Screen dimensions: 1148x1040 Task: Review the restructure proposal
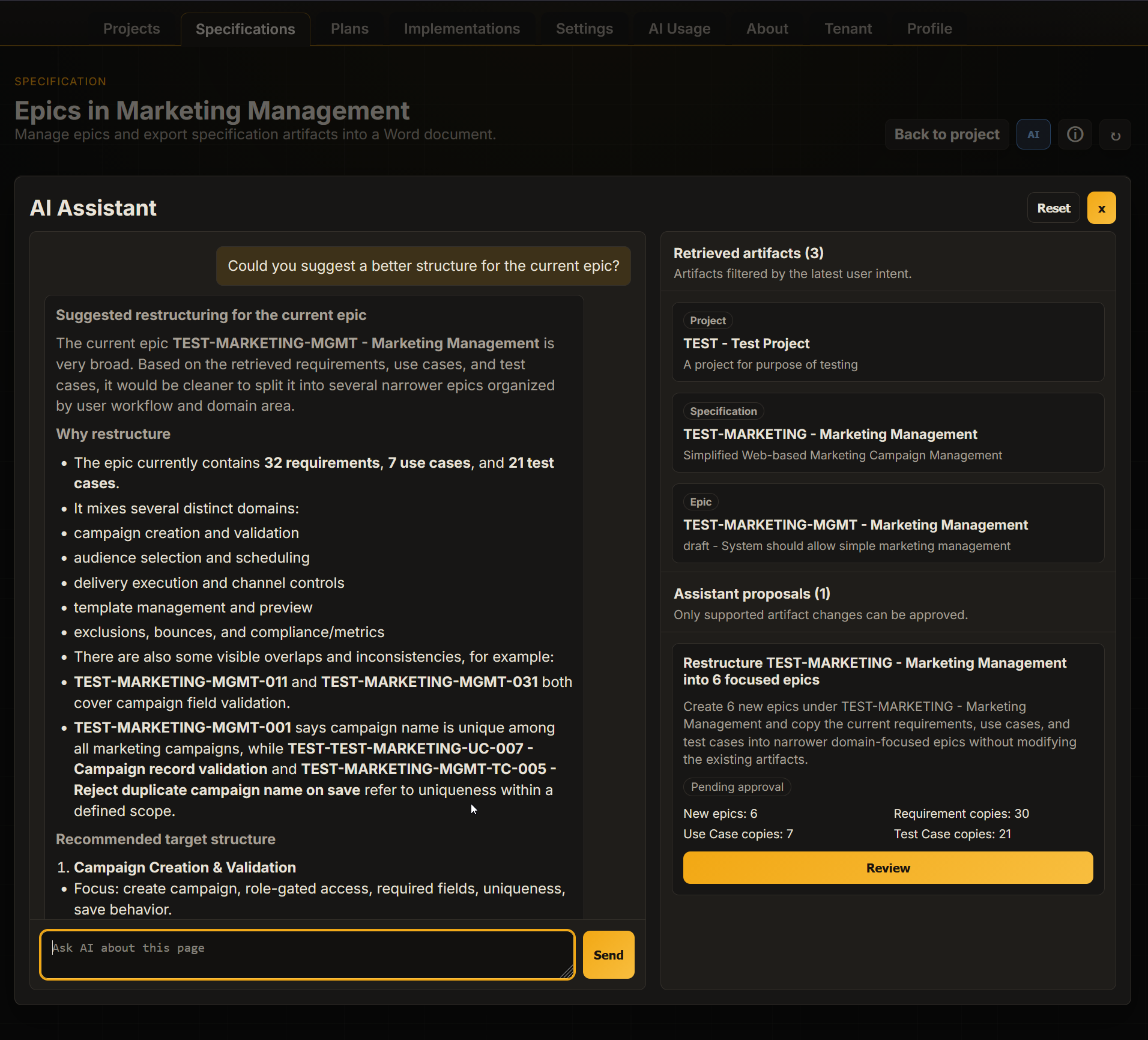[888, 868]
